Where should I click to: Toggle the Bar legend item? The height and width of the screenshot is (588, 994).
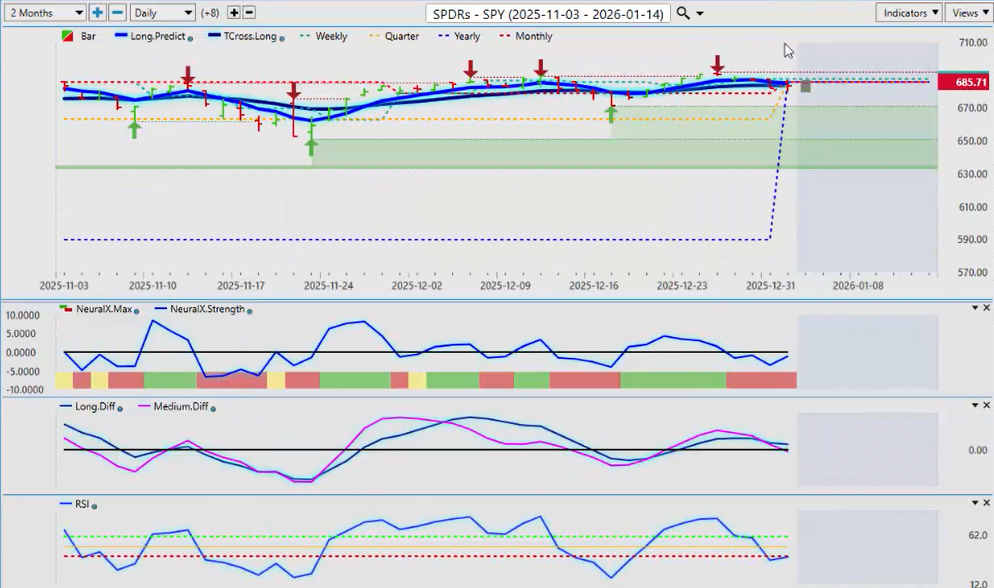tap(80, 36)
